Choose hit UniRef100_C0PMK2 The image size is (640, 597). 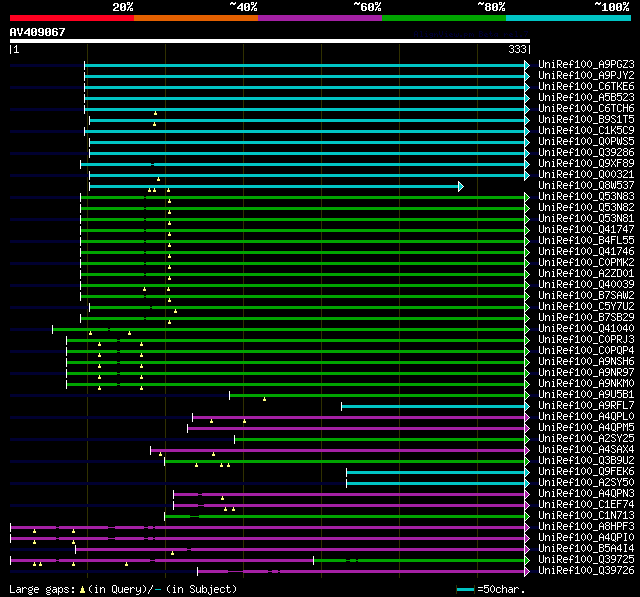coord(586,263)
